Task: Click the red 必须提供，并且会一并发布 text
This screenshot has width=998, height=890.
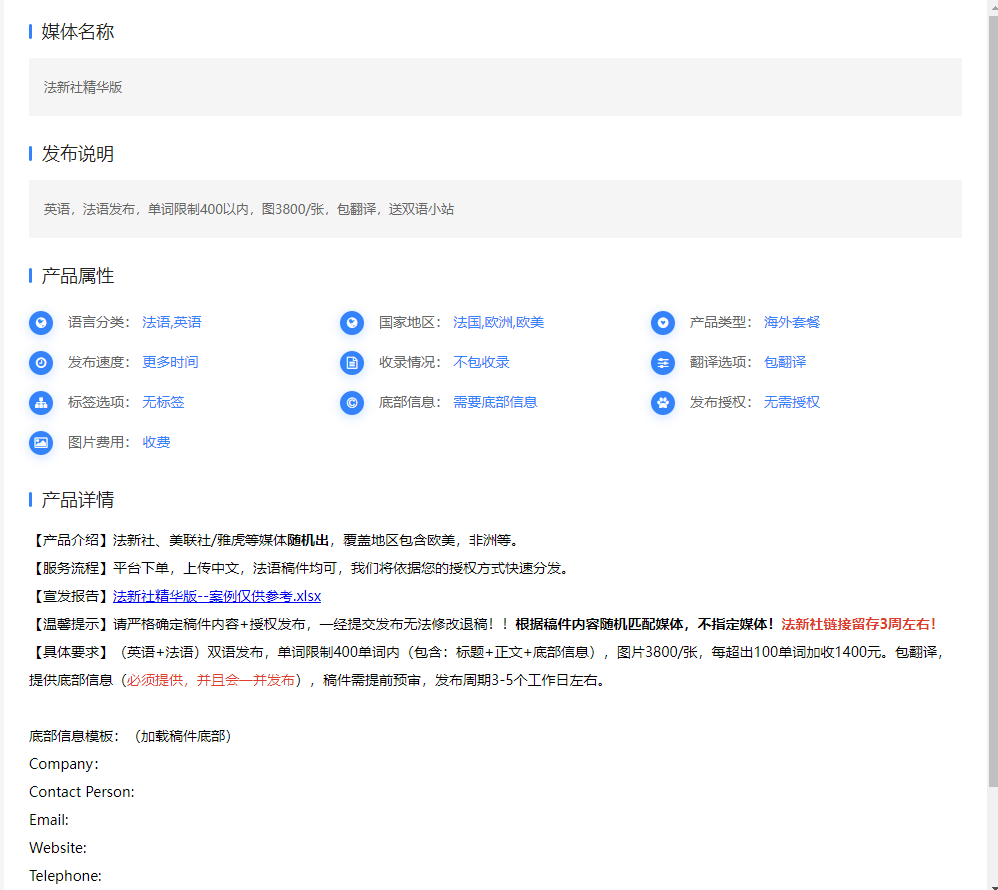Action: tap(211, 680)
